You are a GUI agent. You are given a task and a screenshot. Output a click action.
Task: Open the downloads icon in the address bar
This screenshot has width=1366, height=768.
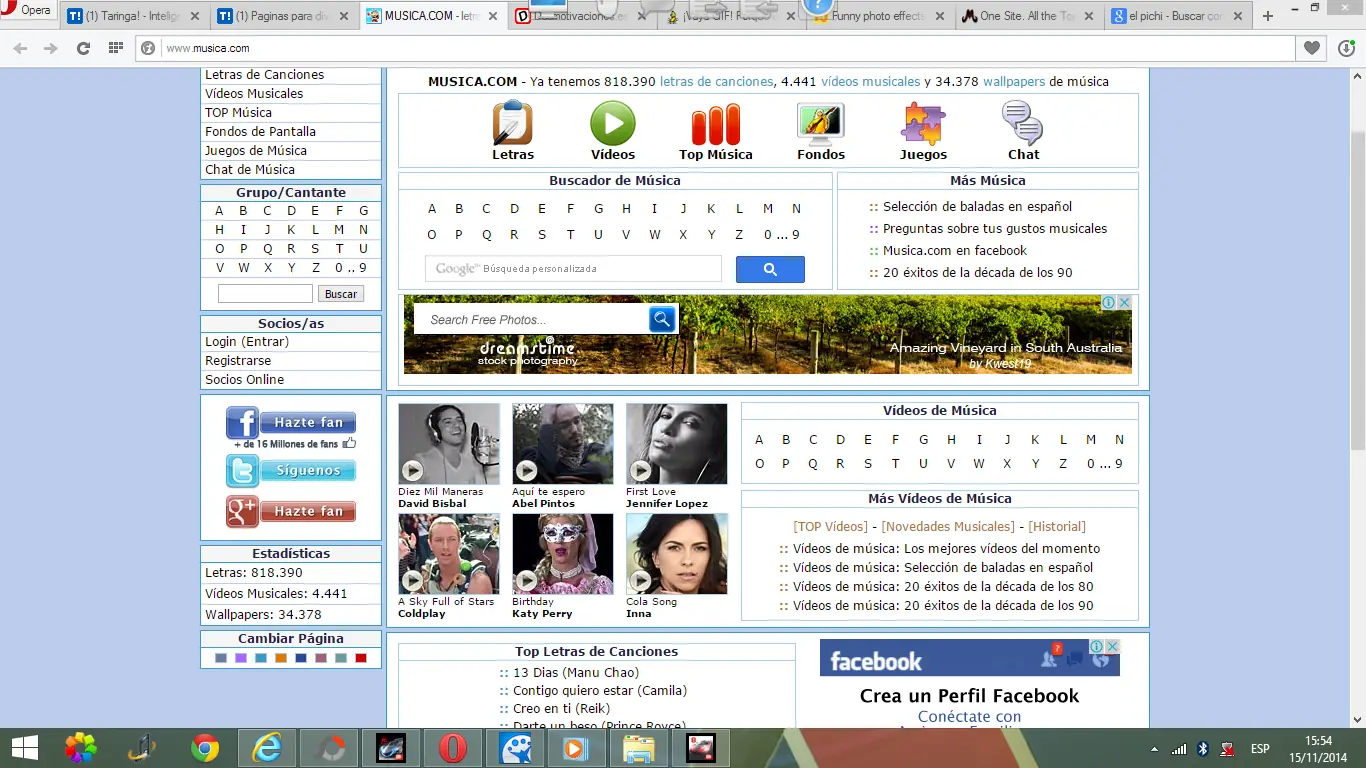(1346, 48)
